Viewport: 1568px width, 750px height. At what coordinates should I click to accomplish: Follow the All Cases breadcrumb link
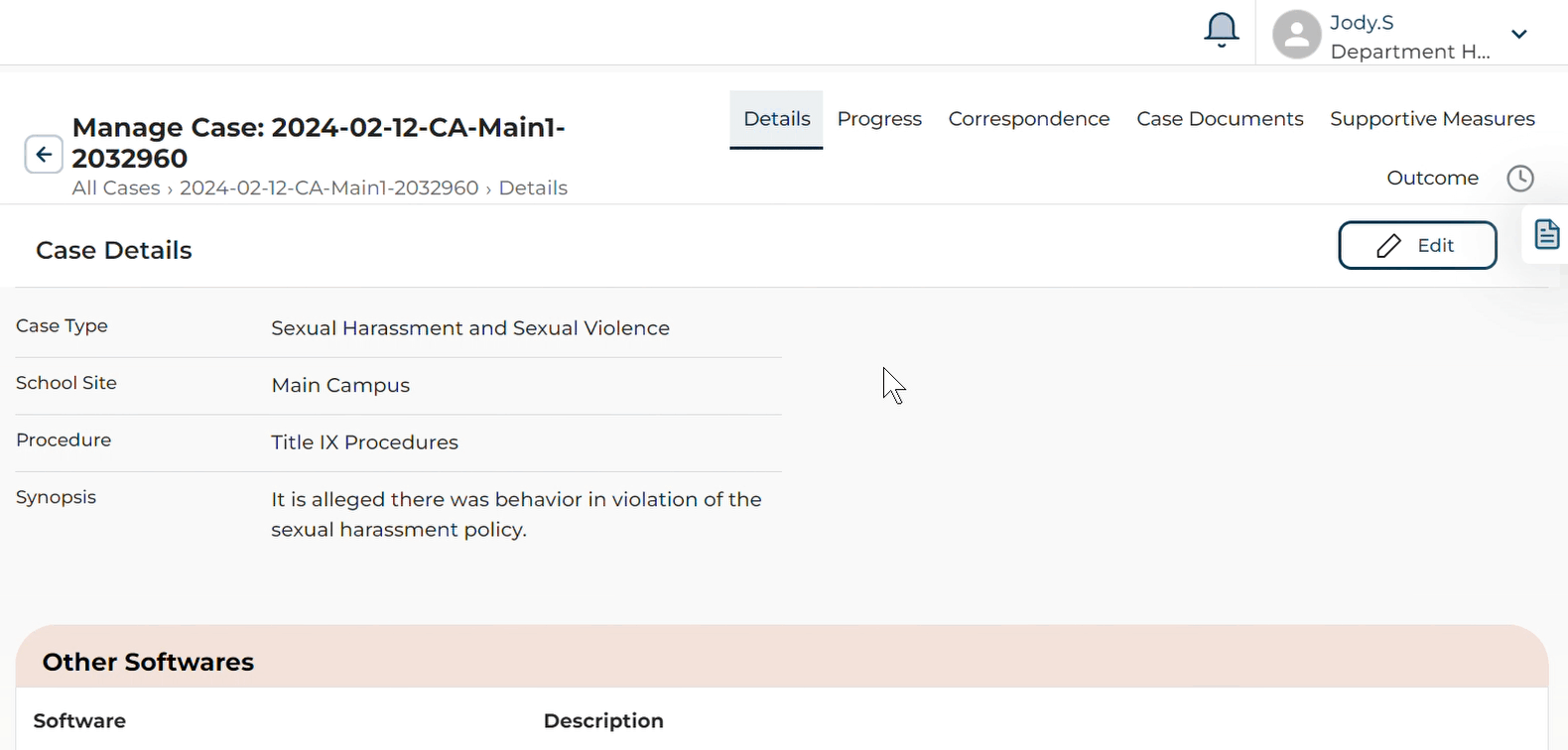[116, 188]
